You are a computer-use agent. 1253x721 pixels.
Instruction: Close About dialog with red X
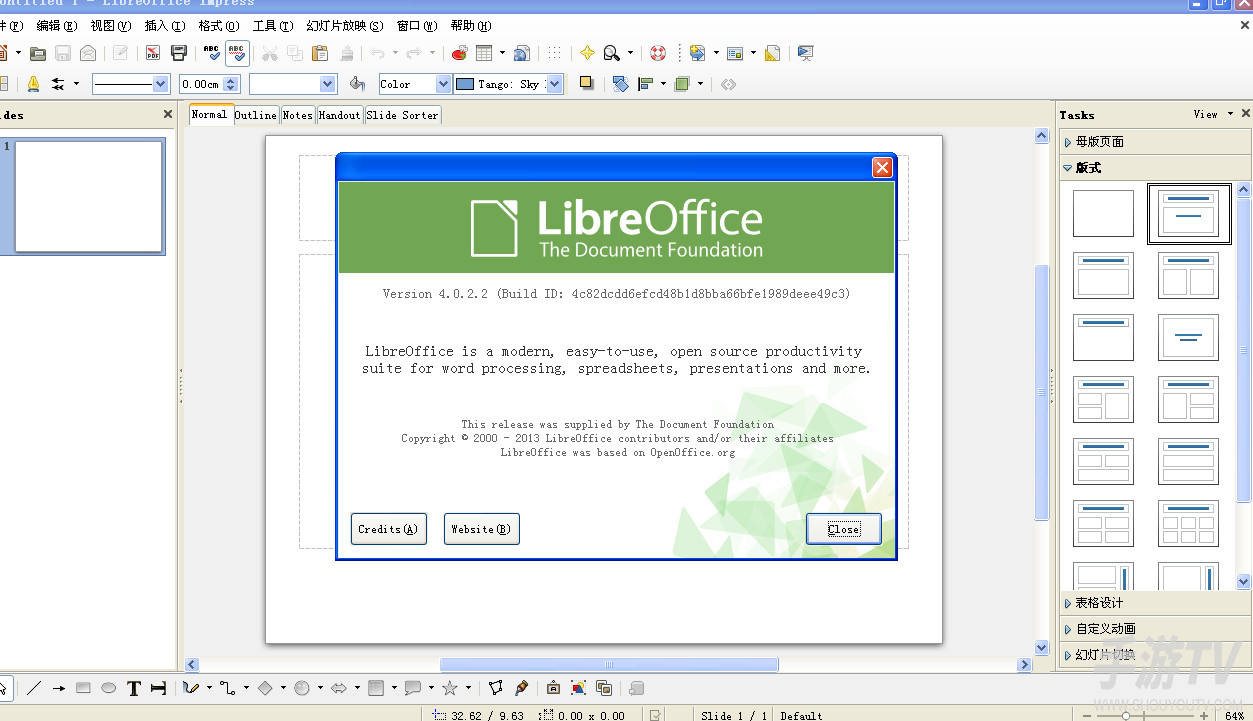coord(882,168)
